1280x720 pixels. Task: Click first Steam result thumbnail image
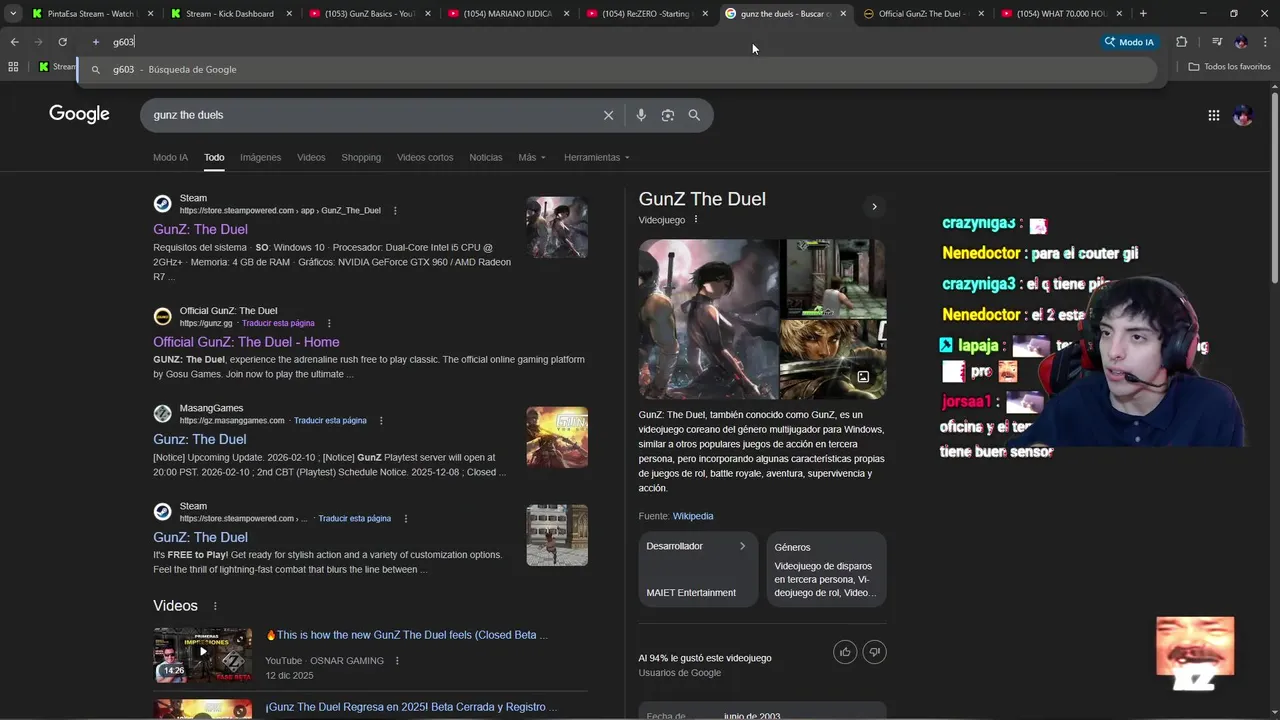tap(557, 227)
